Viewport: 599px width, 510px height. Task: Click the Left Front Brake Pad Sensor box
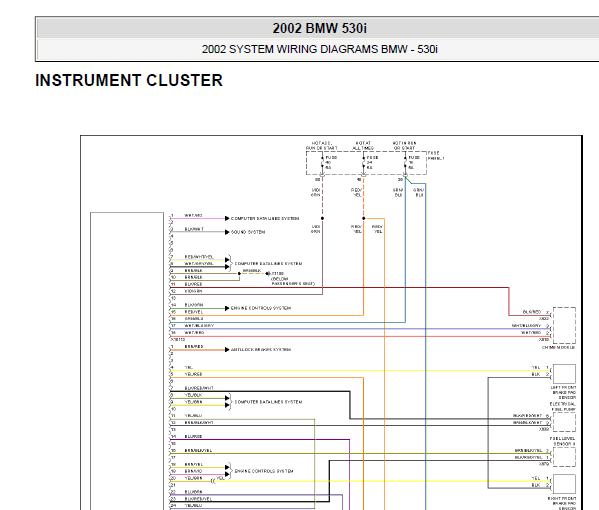(564, 374)
